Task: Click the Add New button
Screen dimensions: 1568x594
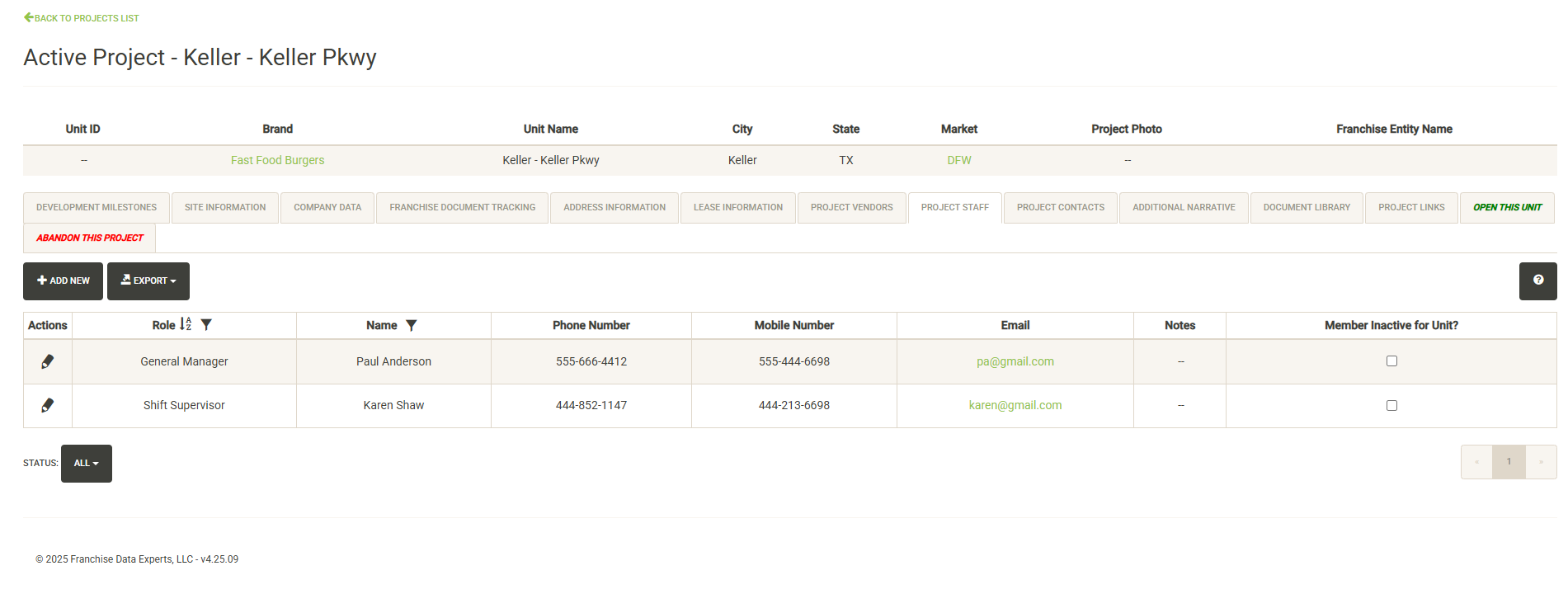Action: click(x=64, y=281)
